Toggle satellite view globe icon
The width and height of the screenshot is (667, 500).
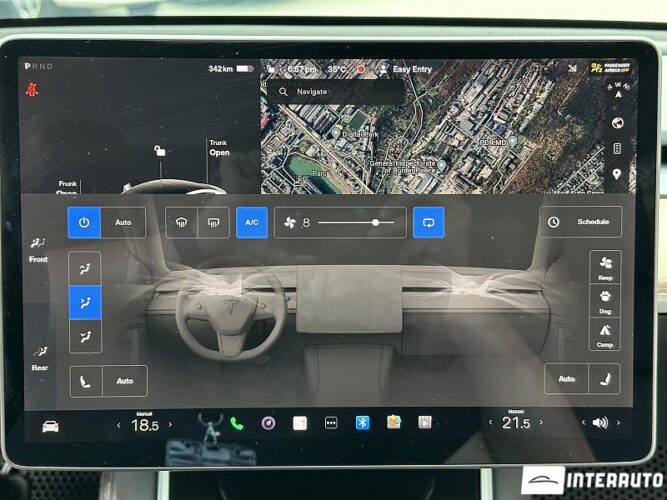pos(617,123)
